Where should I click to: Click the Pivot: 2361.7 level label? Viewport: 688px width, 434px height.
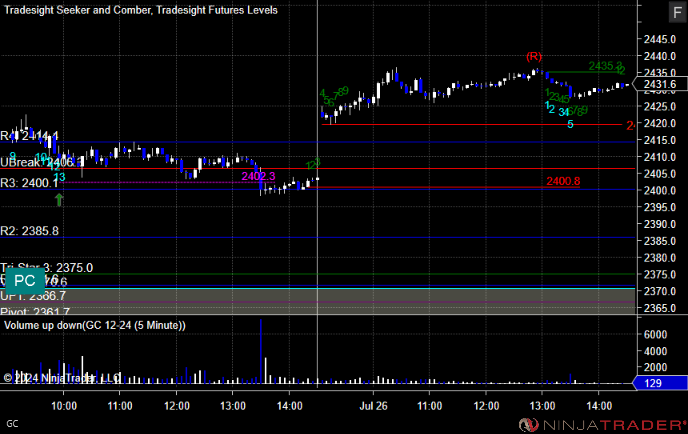pyautogui.click(x=35, y=312)
